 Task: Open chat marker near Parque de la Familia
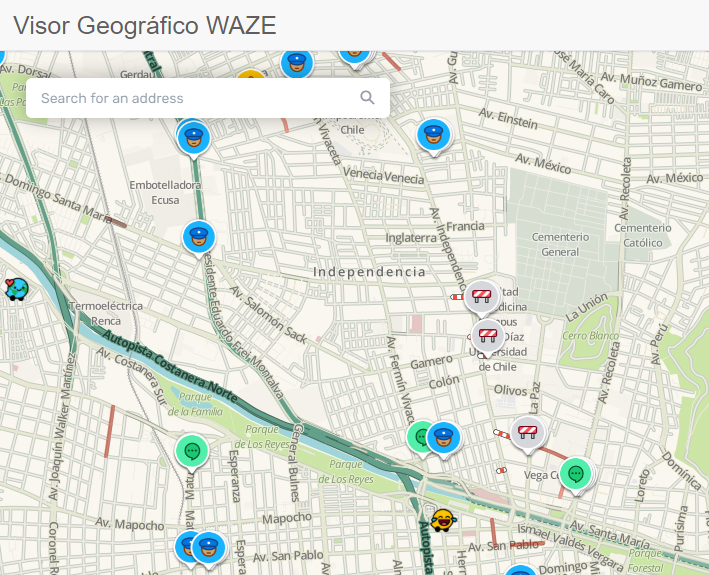[192, 452]
